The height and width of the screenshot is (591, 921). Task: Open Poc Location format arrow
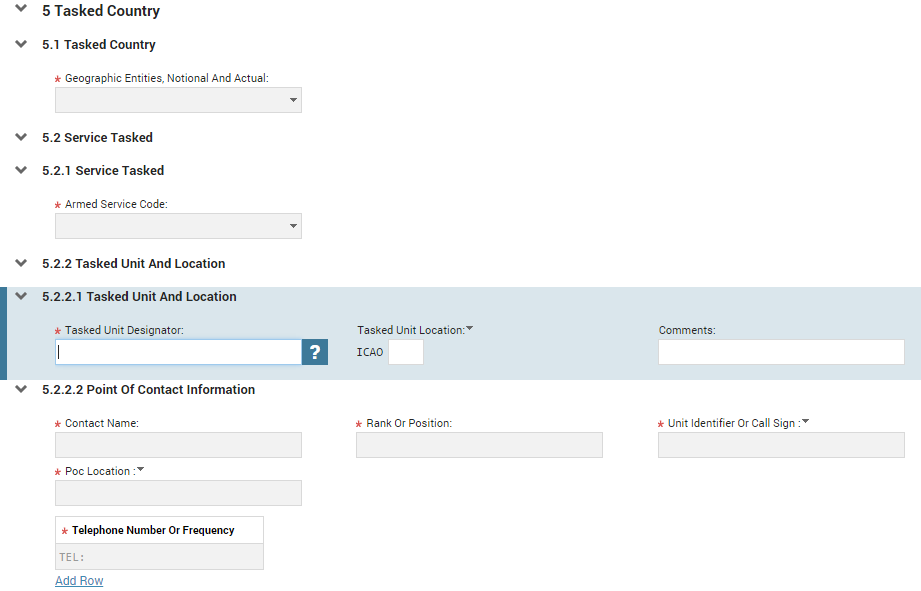coord(140,469)
